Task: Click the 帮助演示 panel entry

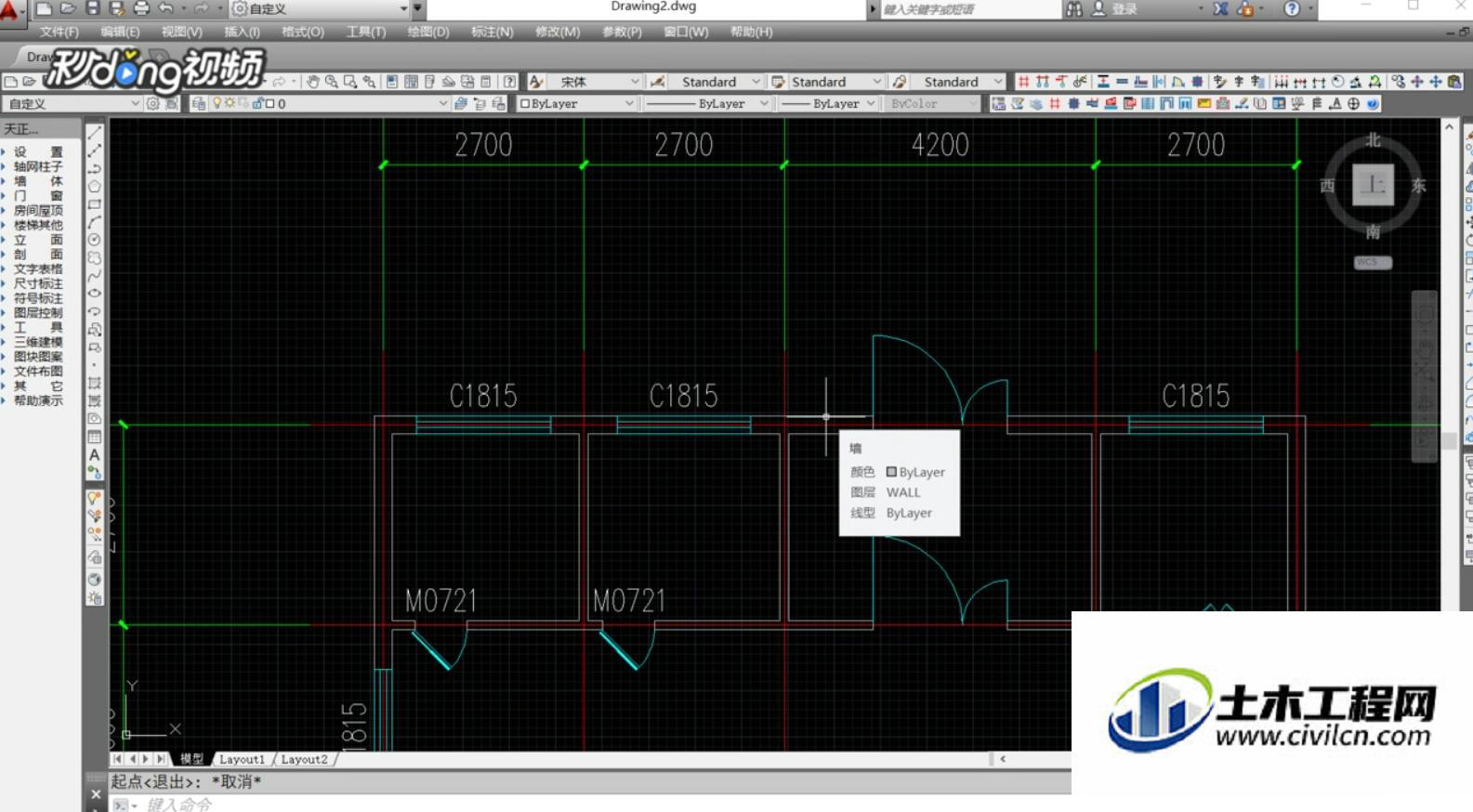Action: [38, 400]
